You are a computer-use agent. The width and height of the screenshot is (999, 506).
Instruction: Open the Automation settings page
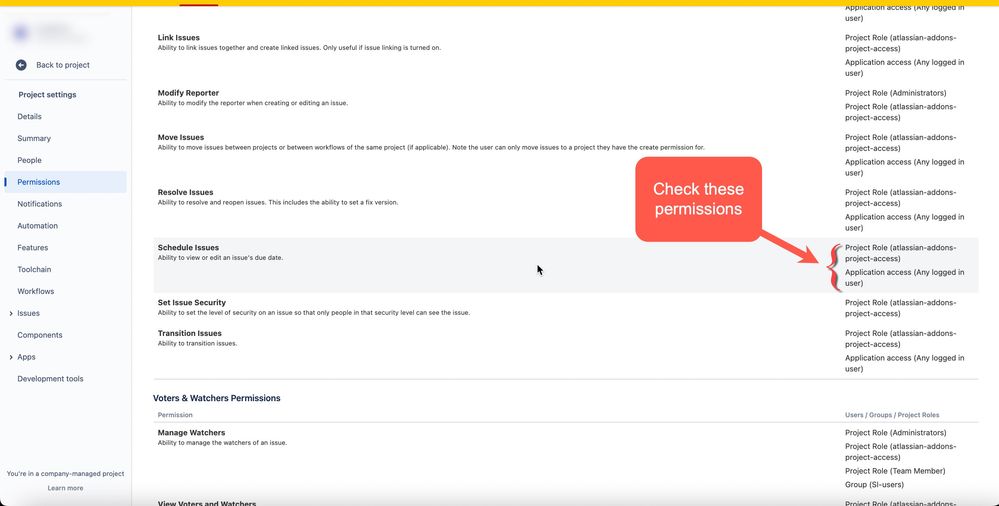(x=38, y=226)
